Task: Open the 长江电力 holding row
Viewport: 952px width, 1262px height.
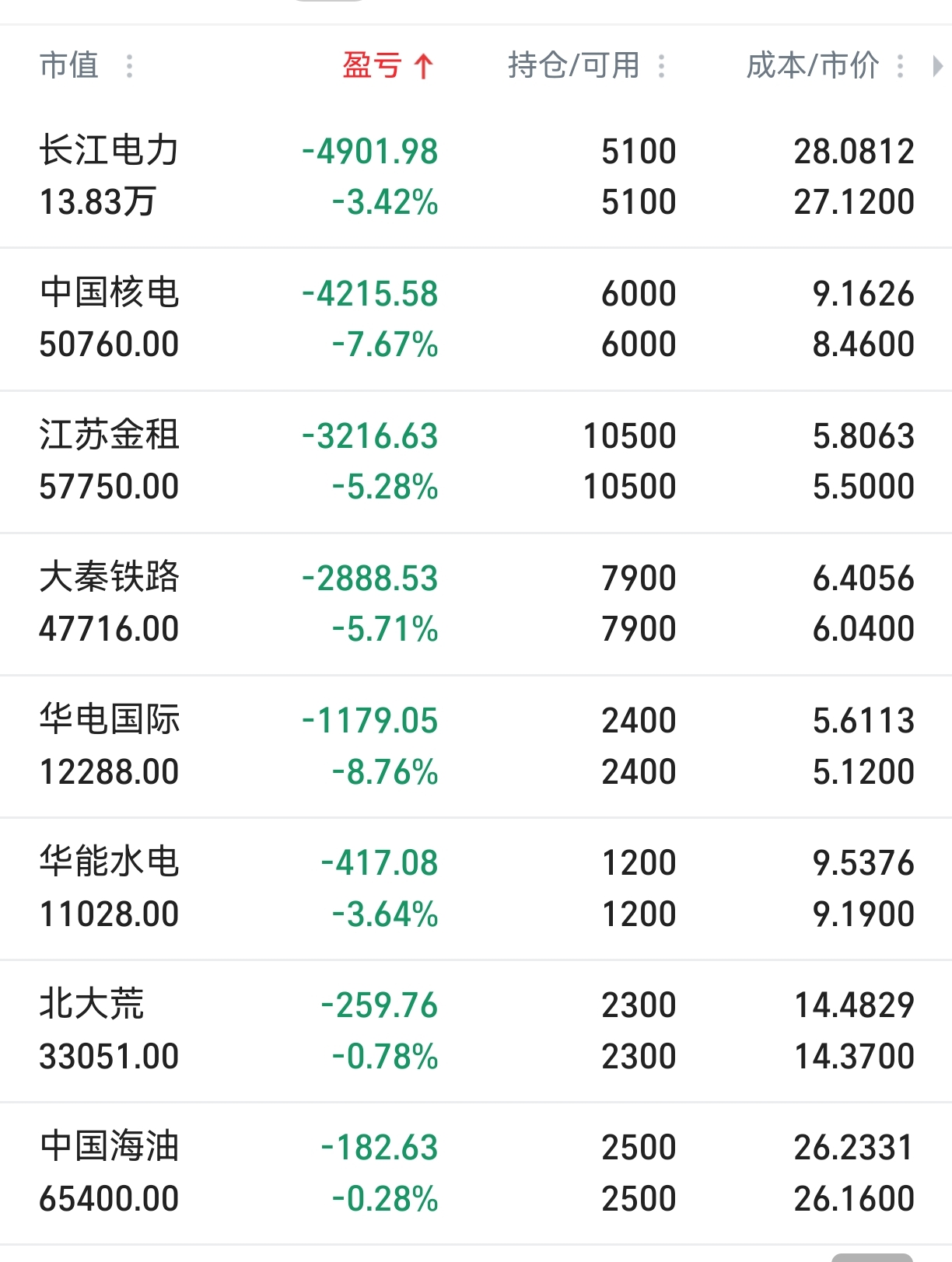Action: (476, 177)
